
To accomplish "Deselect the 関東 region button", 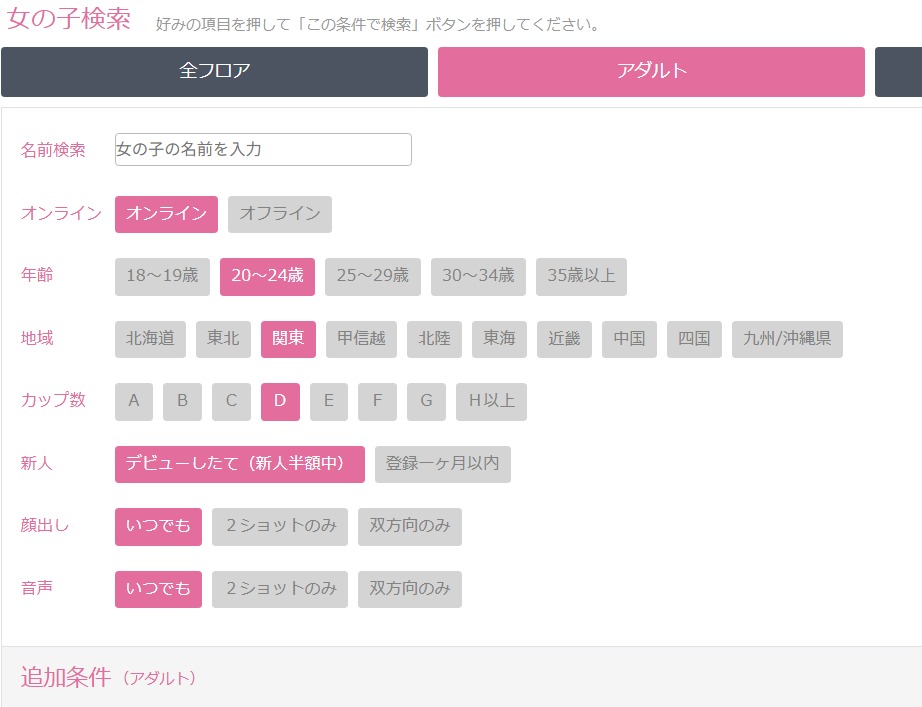I will [x=288, y=339].
